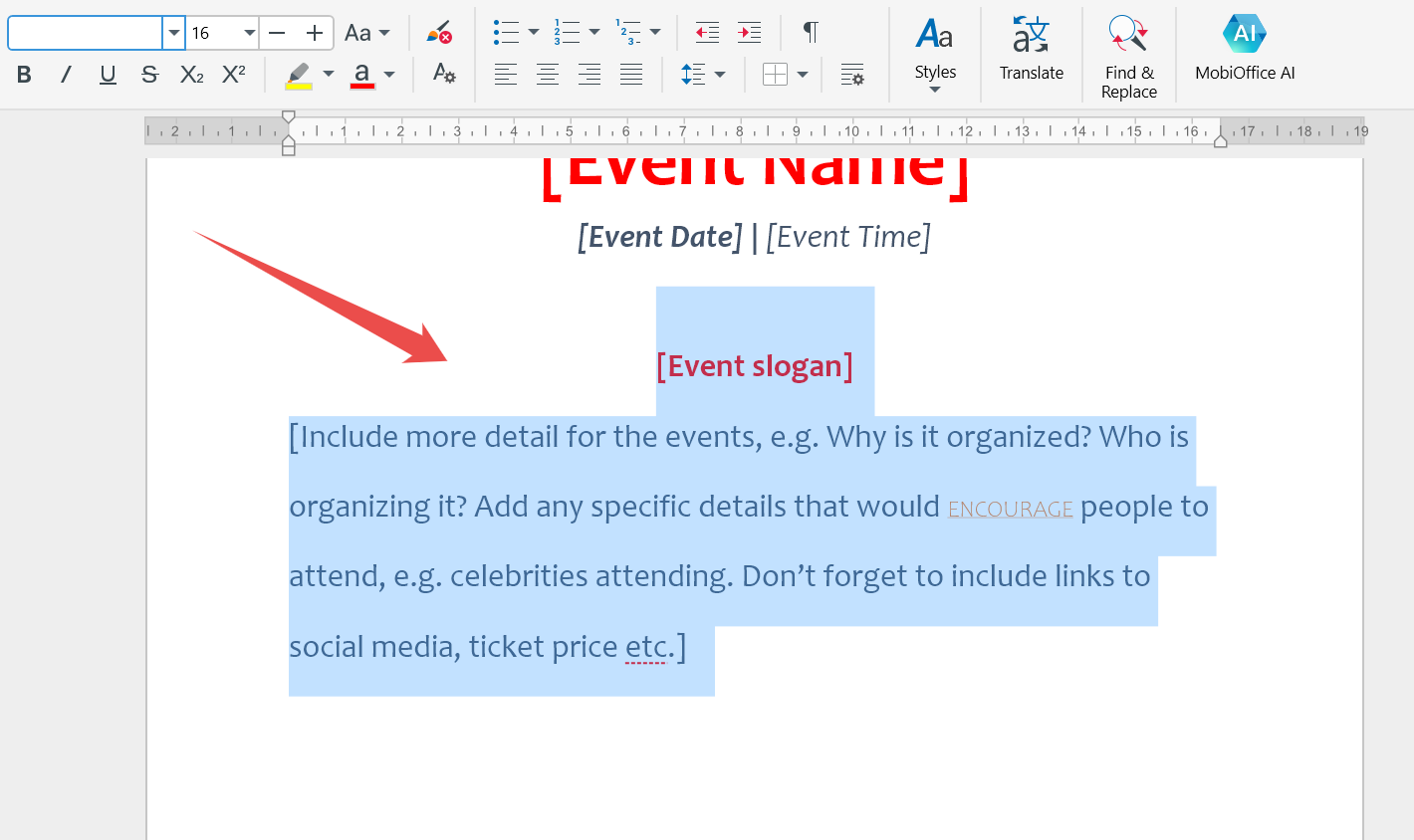Expand numbered list style dropdown
This screenshot has height=840, width=1414.
[x=594, y=33]
